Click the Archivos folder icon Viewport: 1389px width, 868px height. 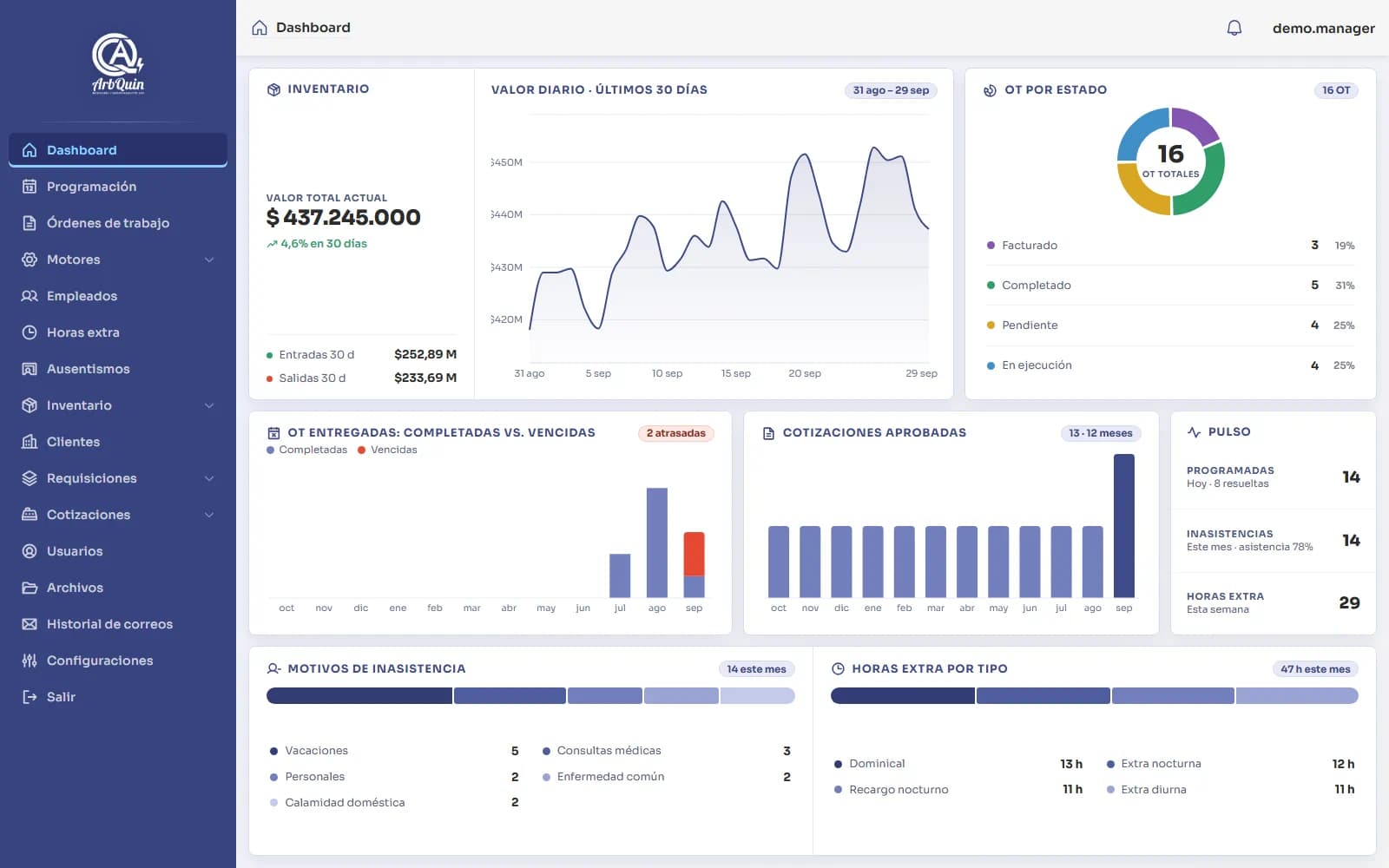point(30,588)
